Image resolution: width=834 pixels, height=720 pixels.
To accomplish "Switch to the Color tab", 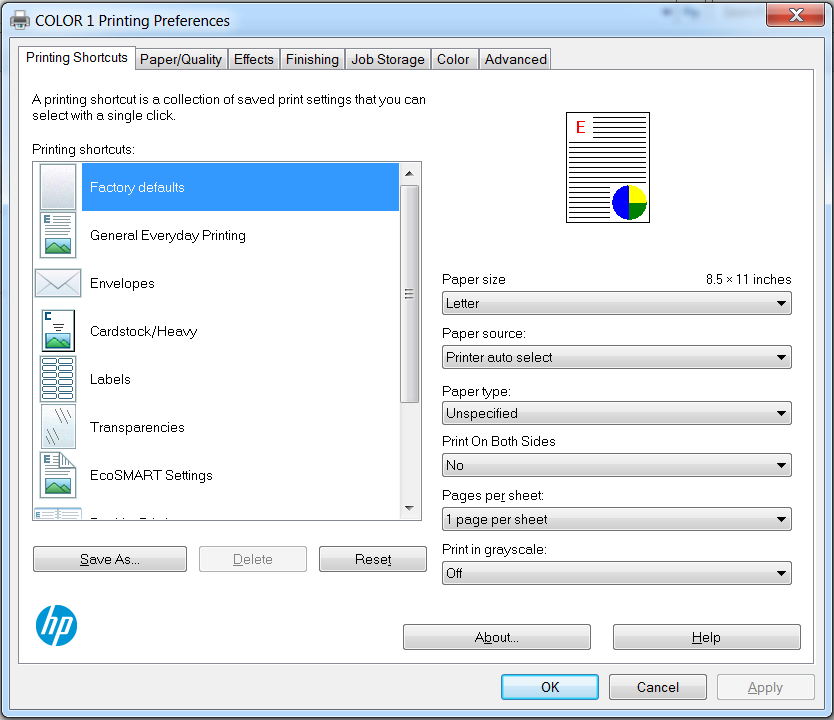I will click(x=453, y=60).
